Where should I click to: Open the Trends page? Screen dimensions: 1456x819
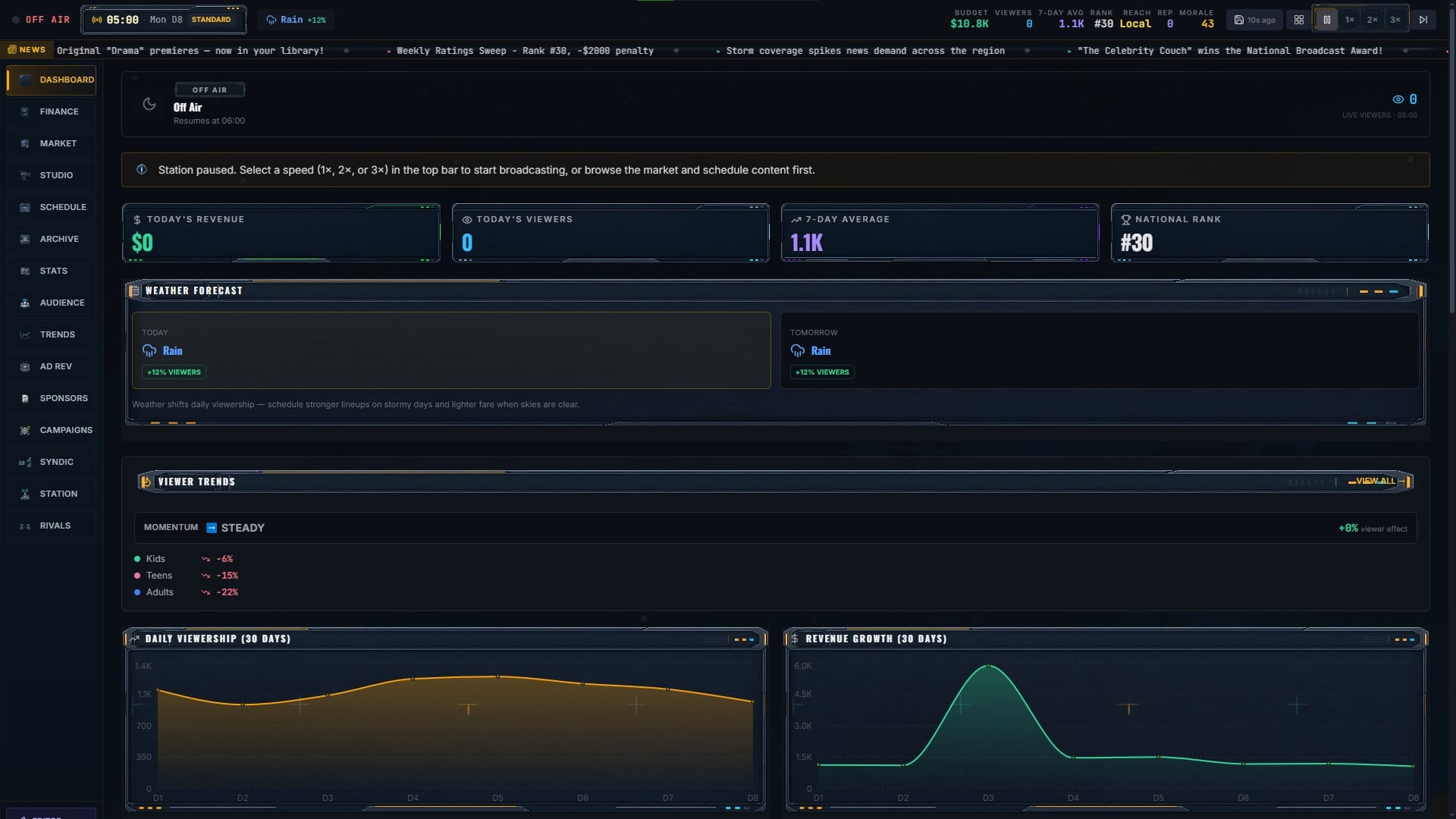tap(52, 334)
